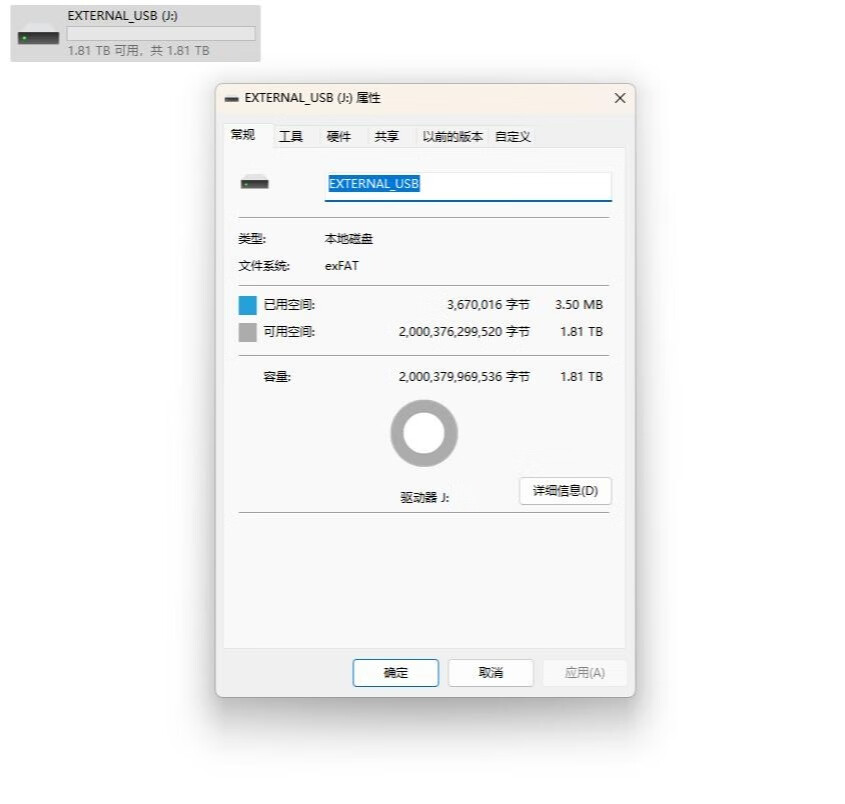The image size is (845, 804).
Task: Cancel with the 取消 button
Action: (x=490, y=673)
